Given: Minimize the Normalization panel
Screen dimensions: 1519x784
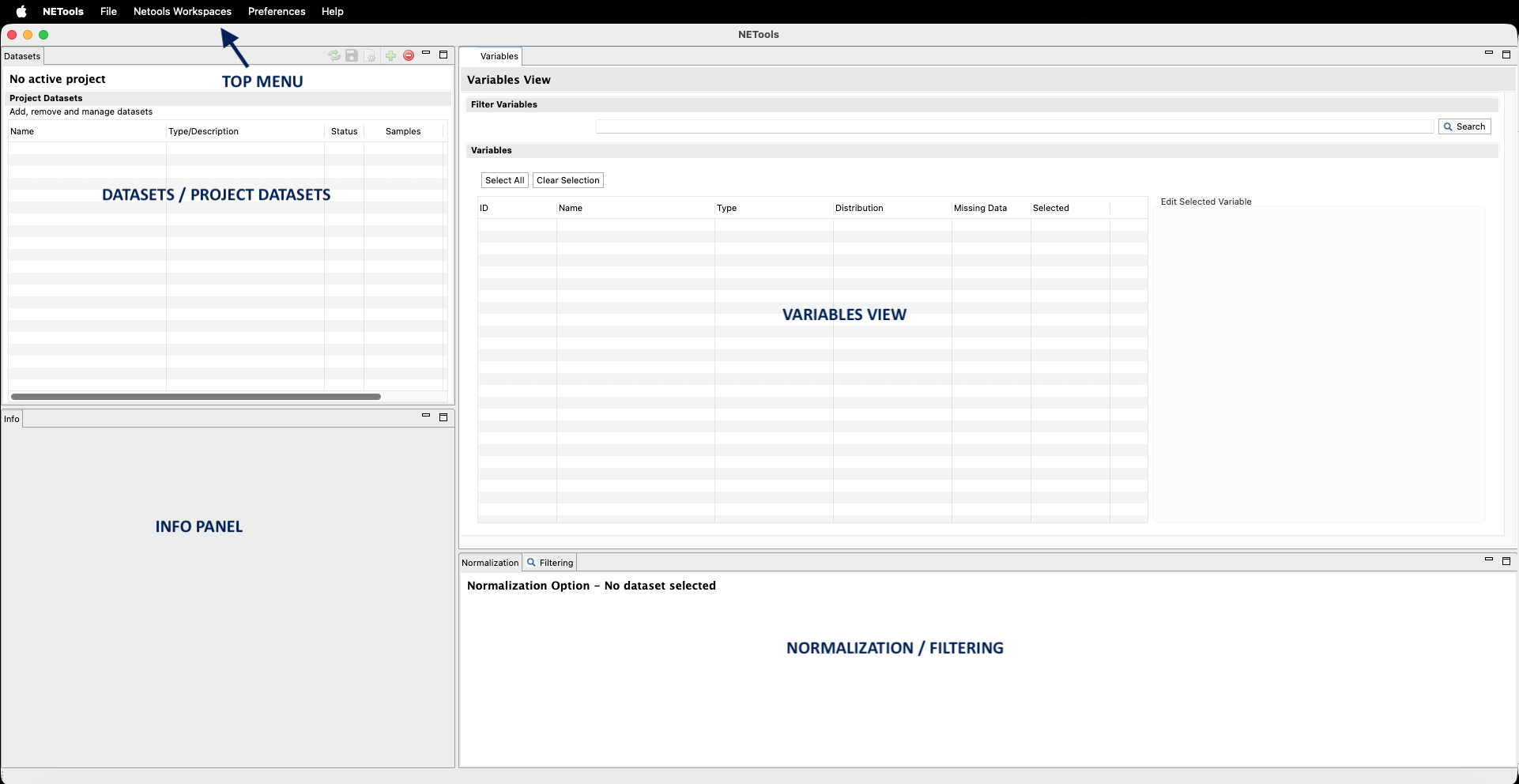Looking at the screenshot, I should (x=1489, y=560).
